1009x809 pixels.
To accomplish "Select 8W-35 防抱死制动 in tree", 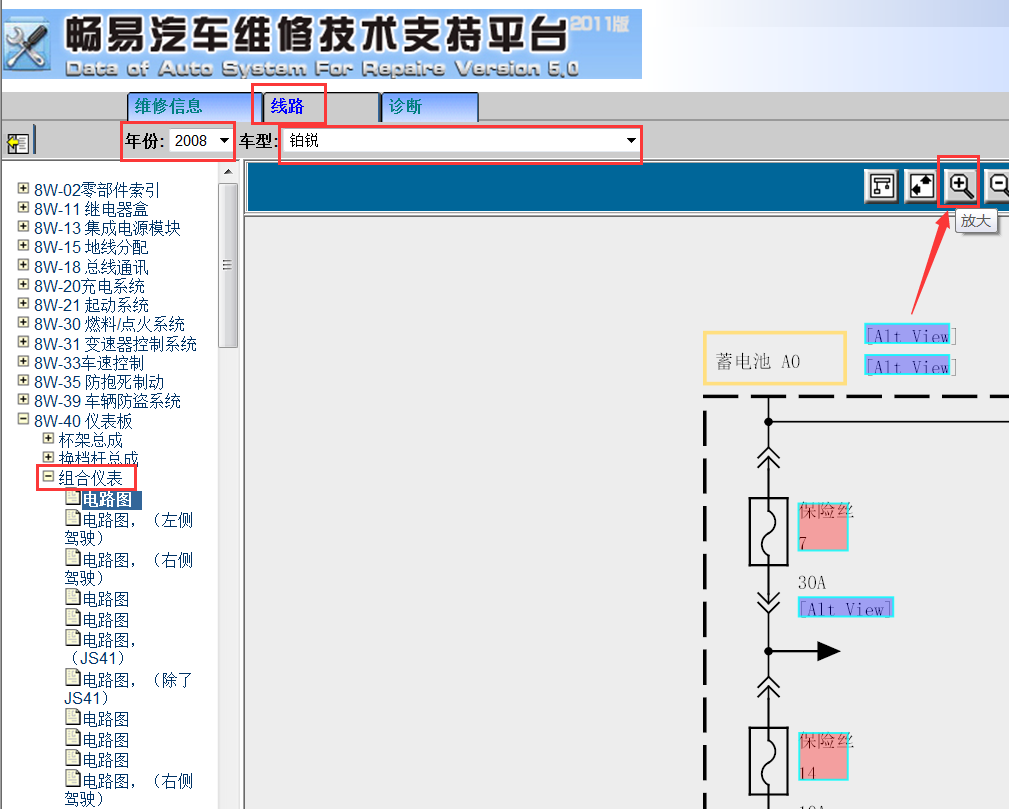I will click(99, 382).
